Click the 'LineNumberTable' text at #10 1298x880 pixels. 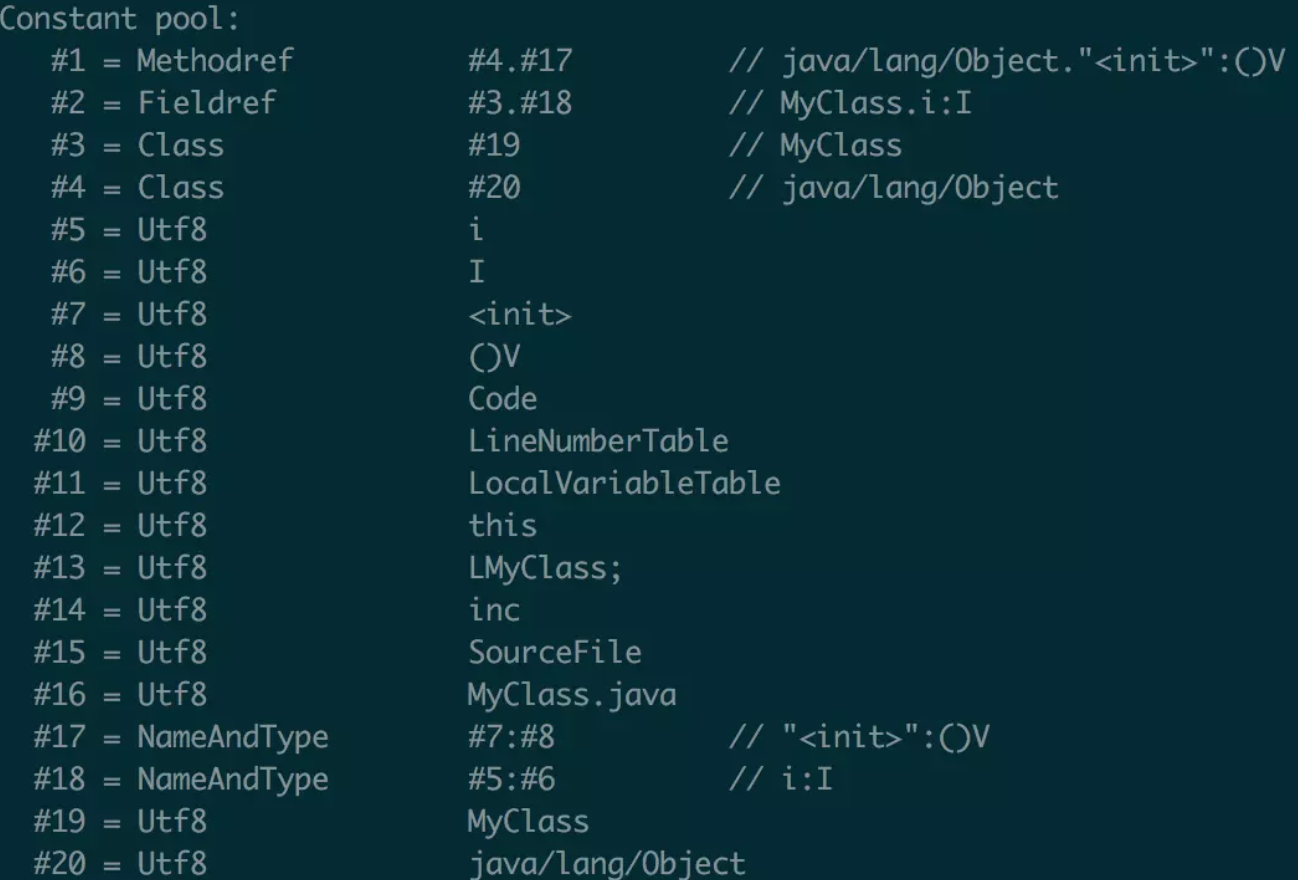(x=598, y=441)
